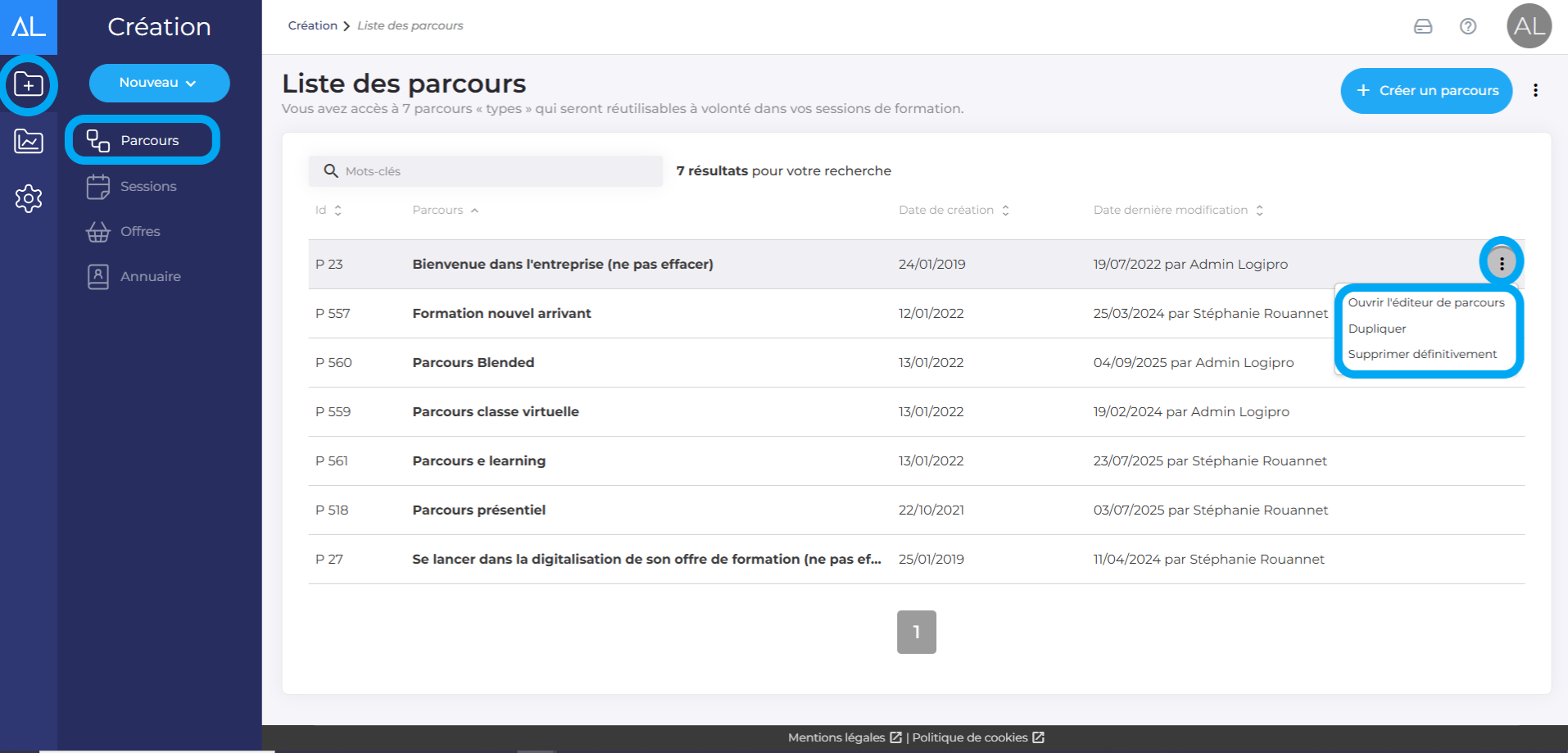Click the AL user avatar top right
Image resolution: width=1568 pixels, height=753 pixels.
point(1529,26)
